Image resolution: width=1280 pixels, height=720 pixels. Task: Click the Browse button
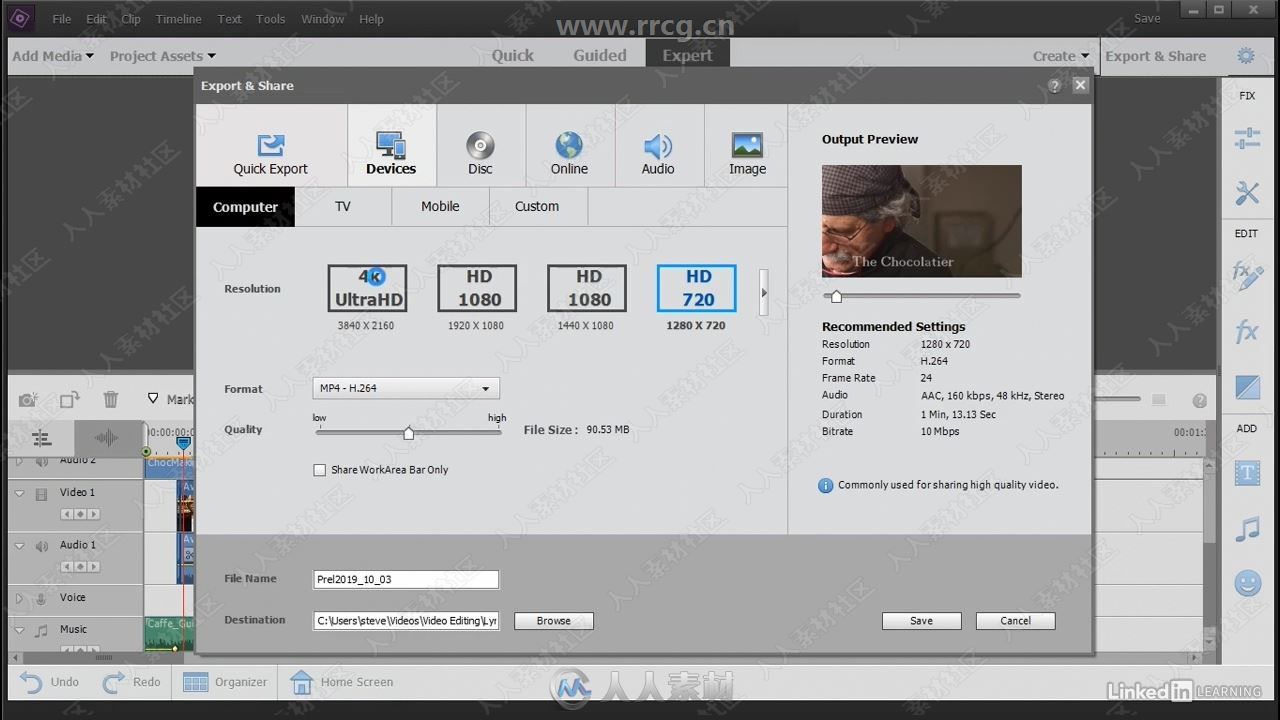[x=554, y=621]
